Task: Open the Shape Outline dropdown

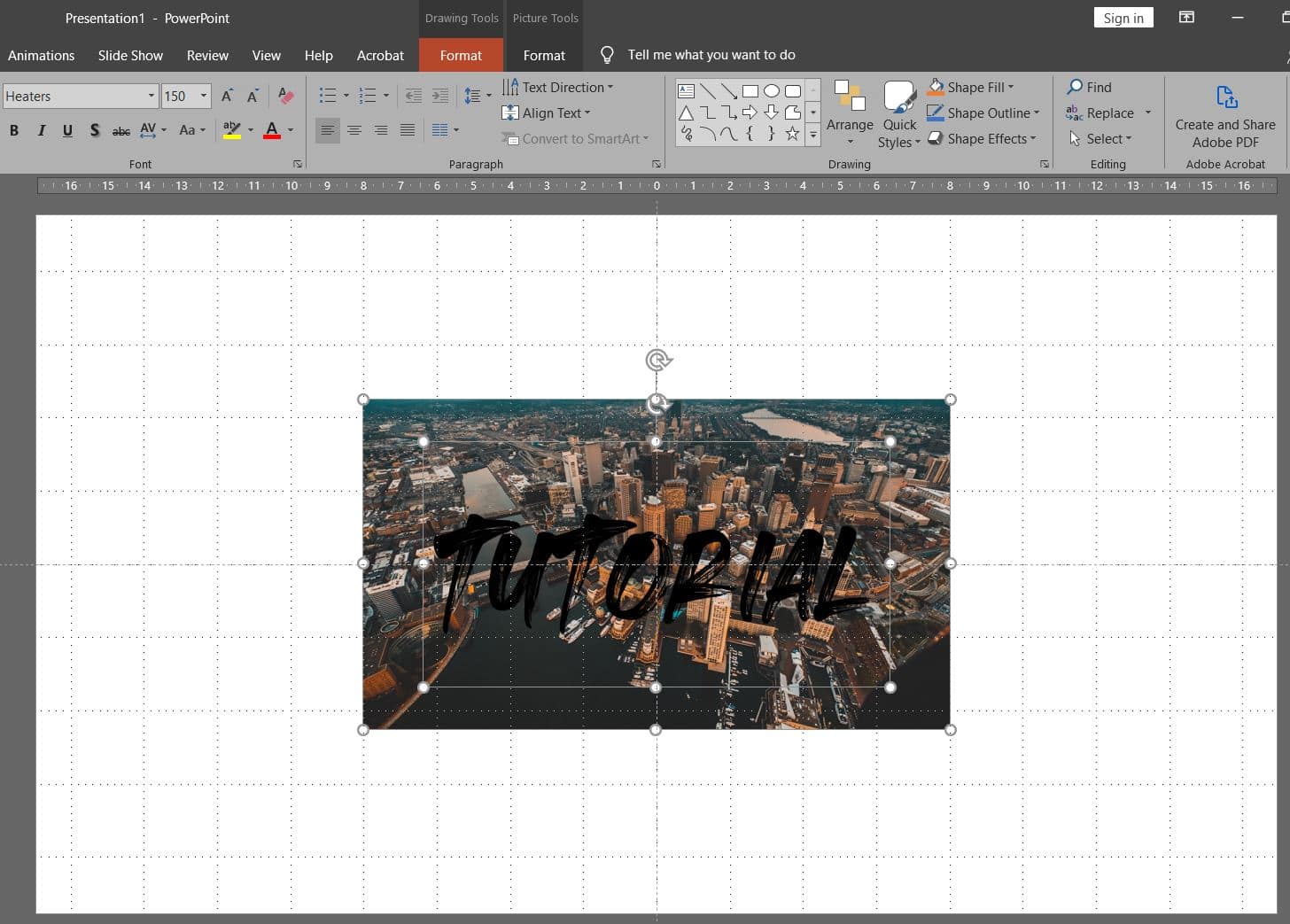Action: [x=983, y=113]
